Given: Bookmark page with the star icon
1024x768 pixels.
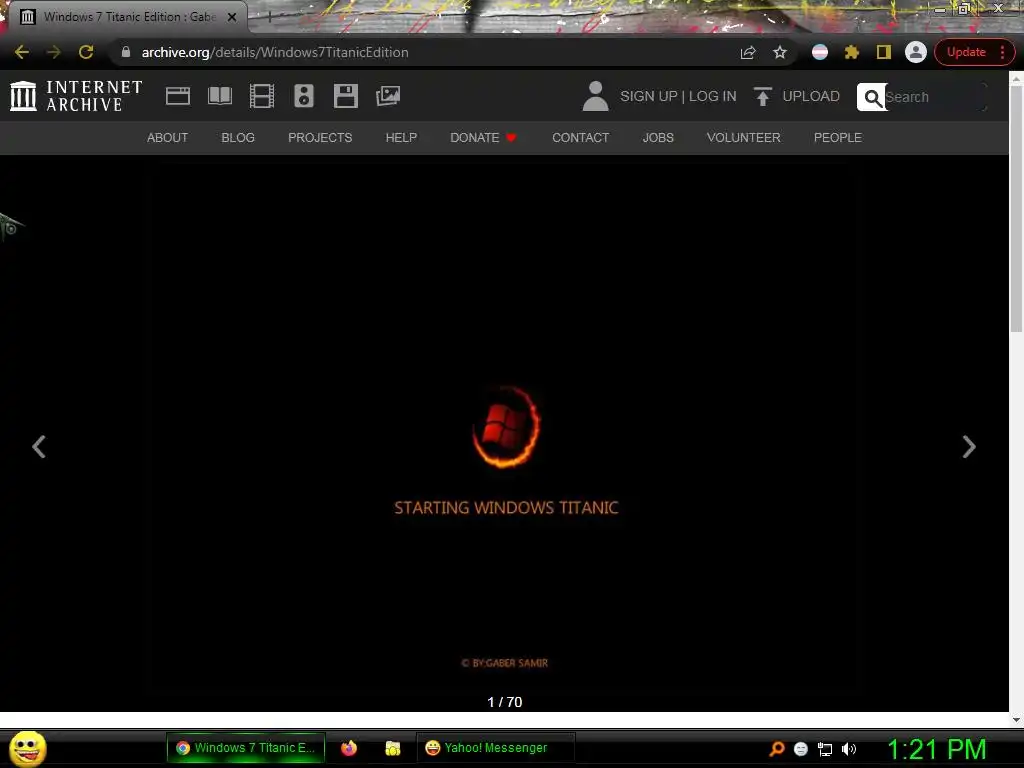Looking at the screenshot, I should (x=780, y=52).
